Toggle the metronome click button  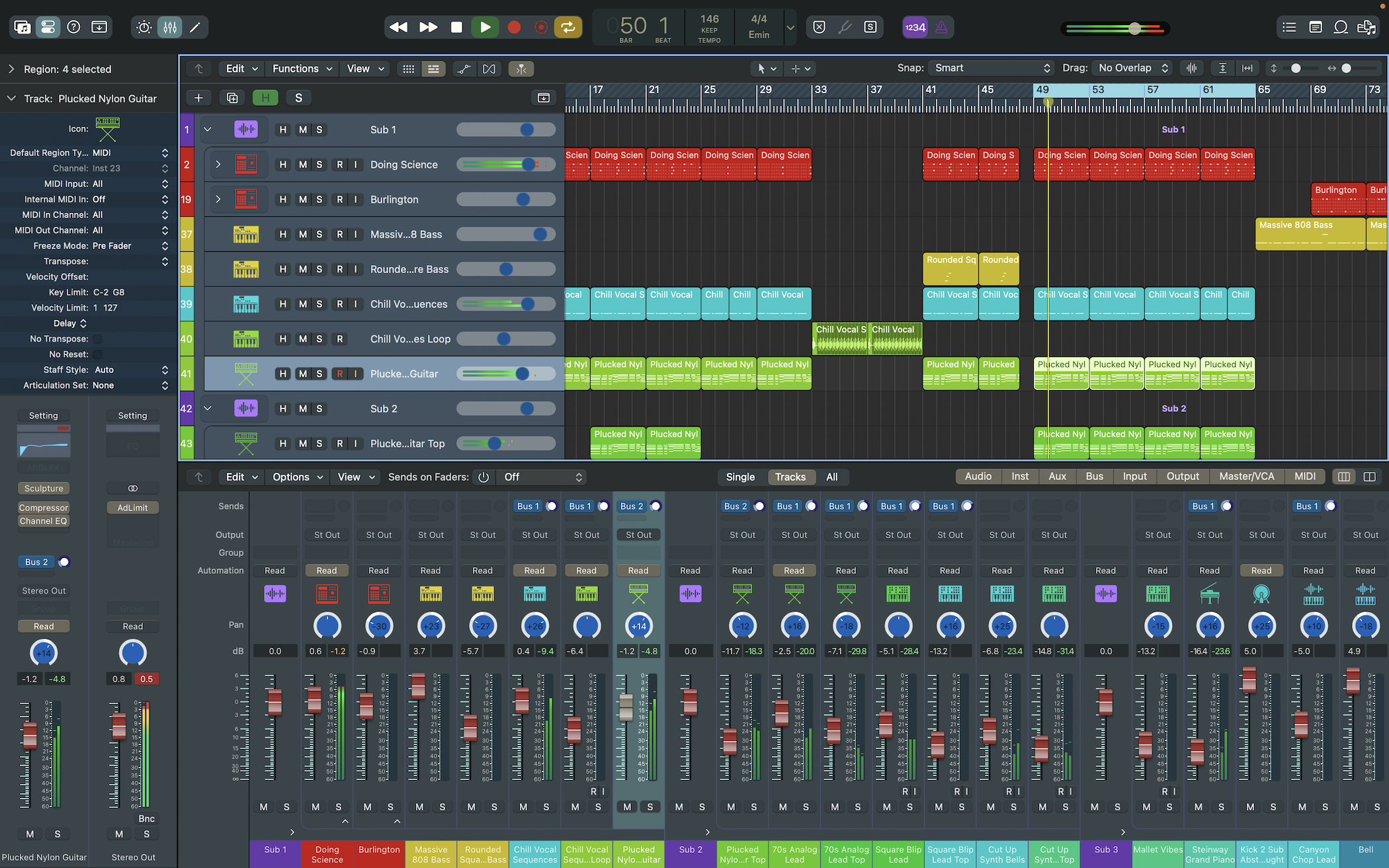pyautogui.click(x=941, y=27)
